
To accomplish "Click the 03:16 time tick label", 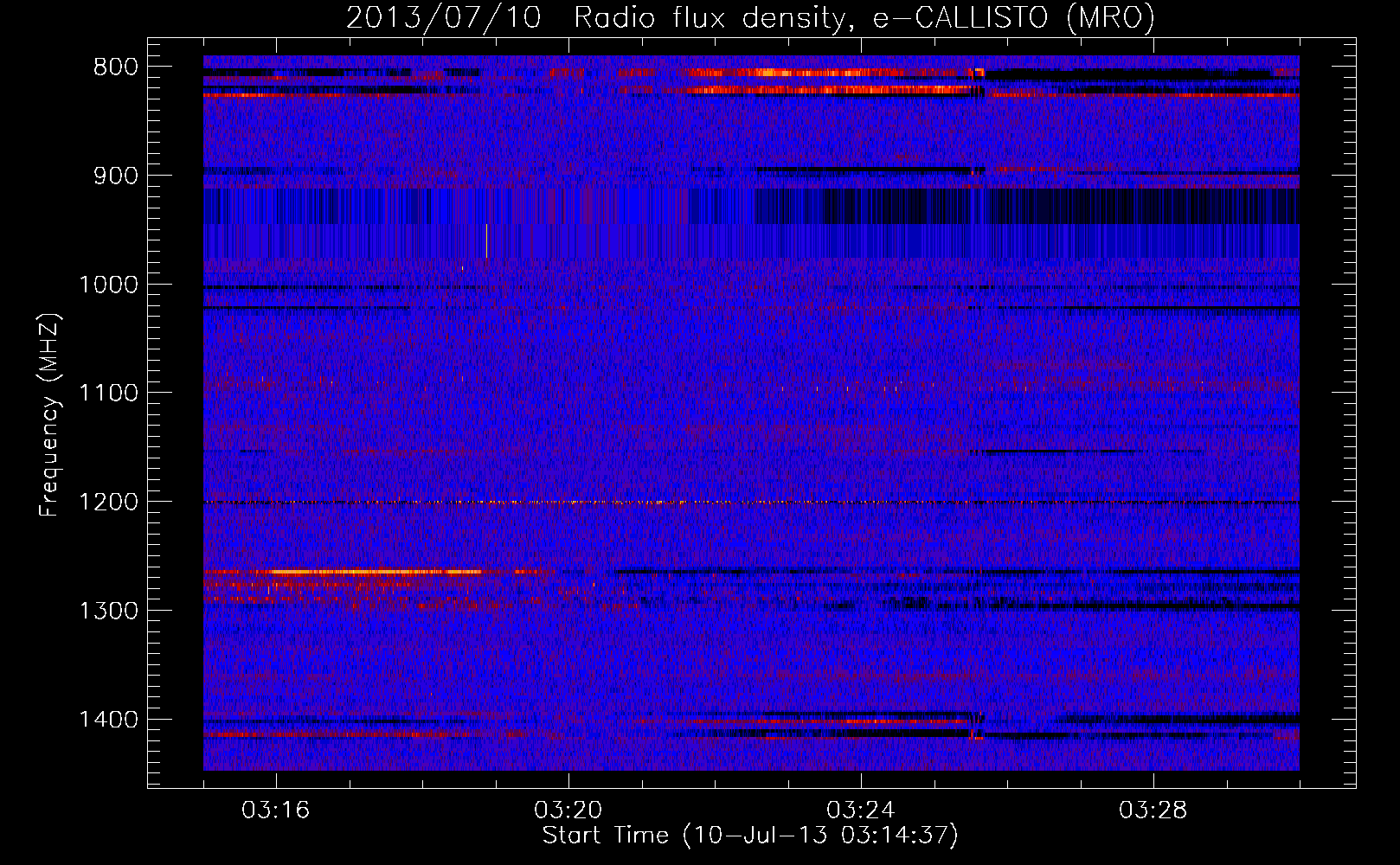I will [276, 811].
